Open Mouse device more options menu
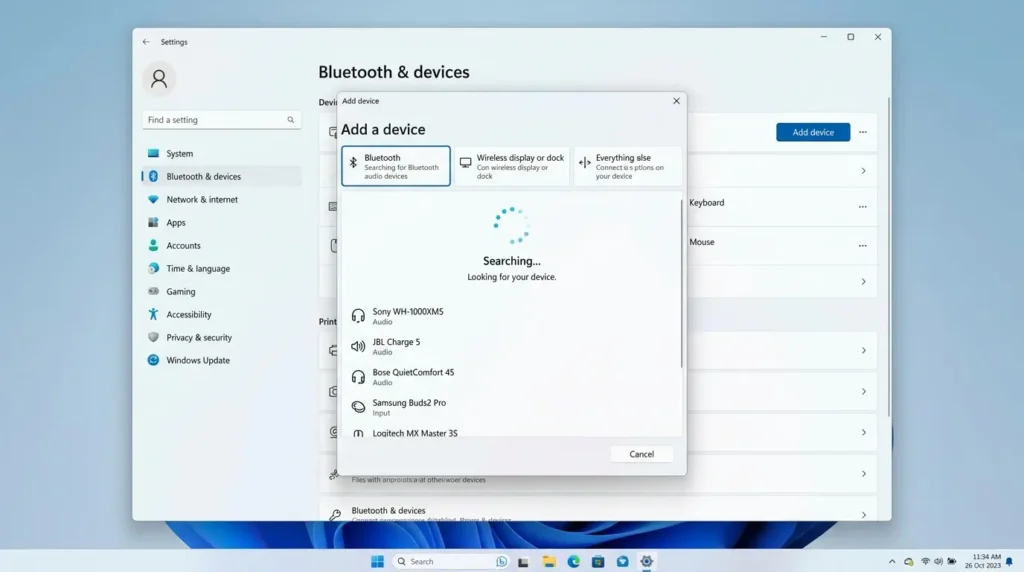The image size is (1024, 572). tap(863, 246)
